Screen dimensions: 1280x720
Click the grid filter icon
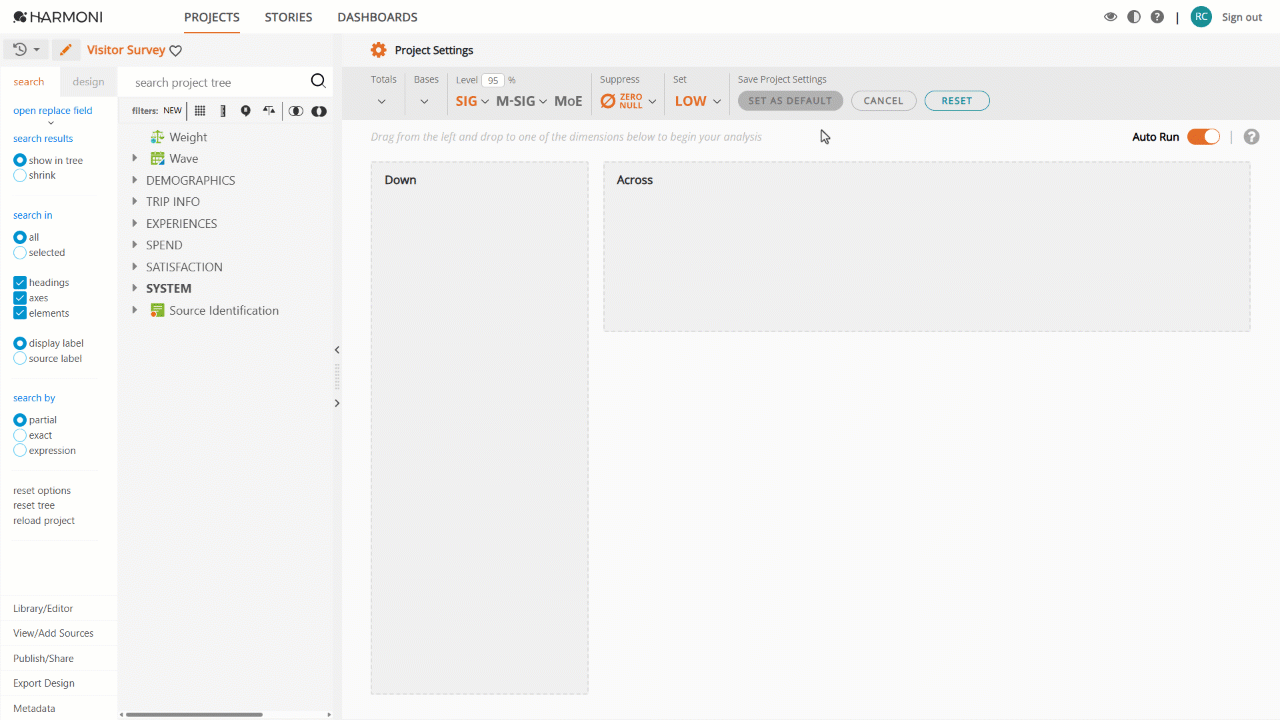click(x=200, y=111)
